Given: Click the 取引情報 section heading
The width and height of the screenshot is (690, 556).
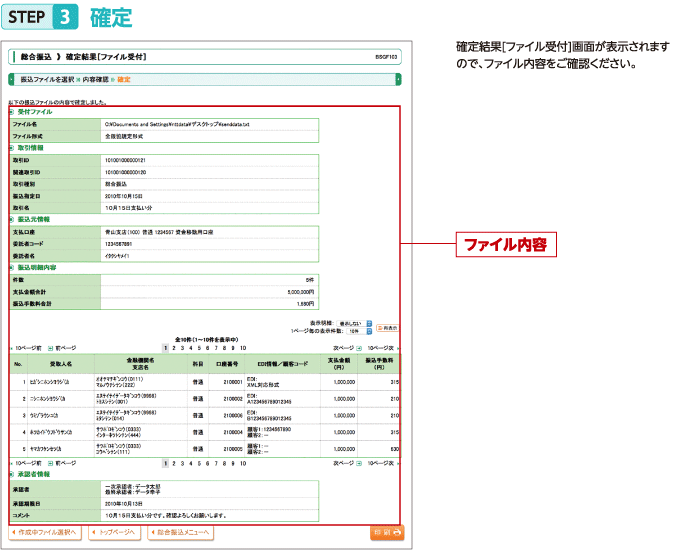Looking at the screenshot, I should pos(30,148).
